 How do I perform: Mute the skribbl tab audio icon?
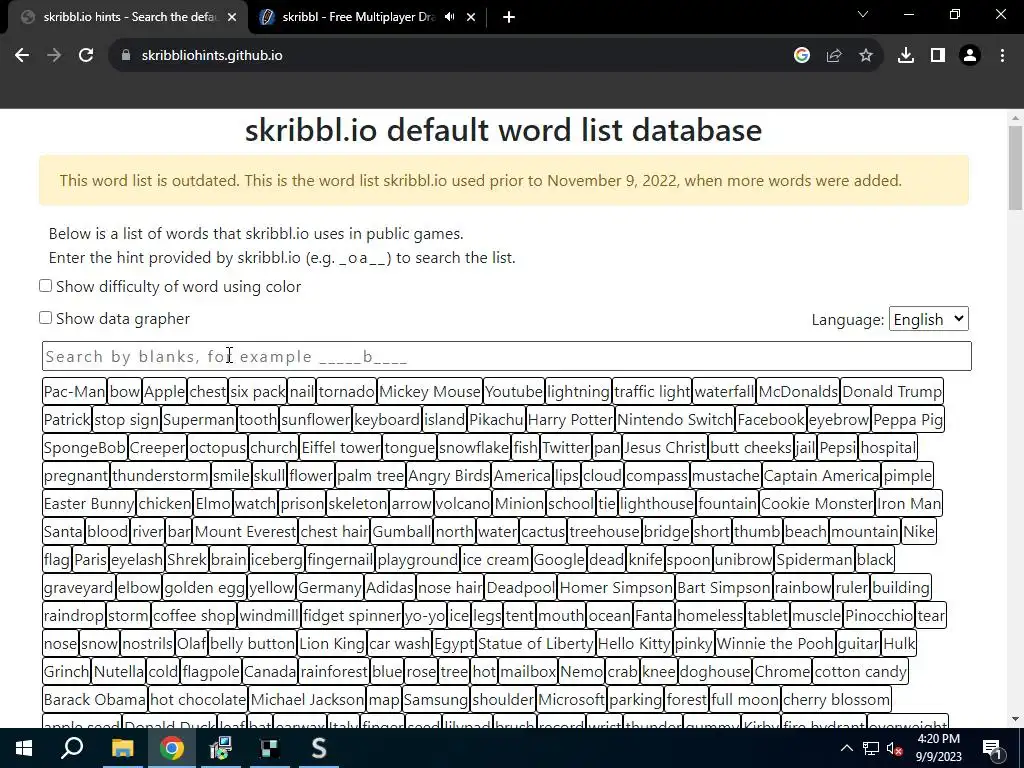click(449, 17)
